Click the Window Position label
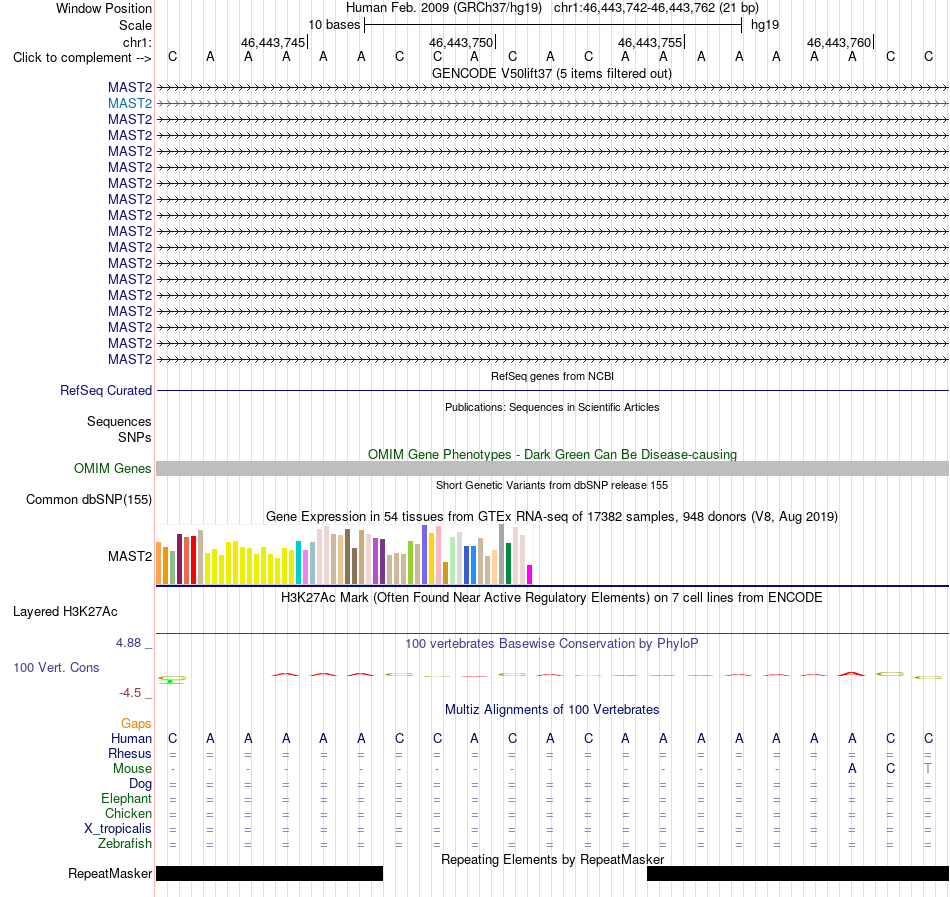This screenshot has height=897, width=950. tap(104, 8)
